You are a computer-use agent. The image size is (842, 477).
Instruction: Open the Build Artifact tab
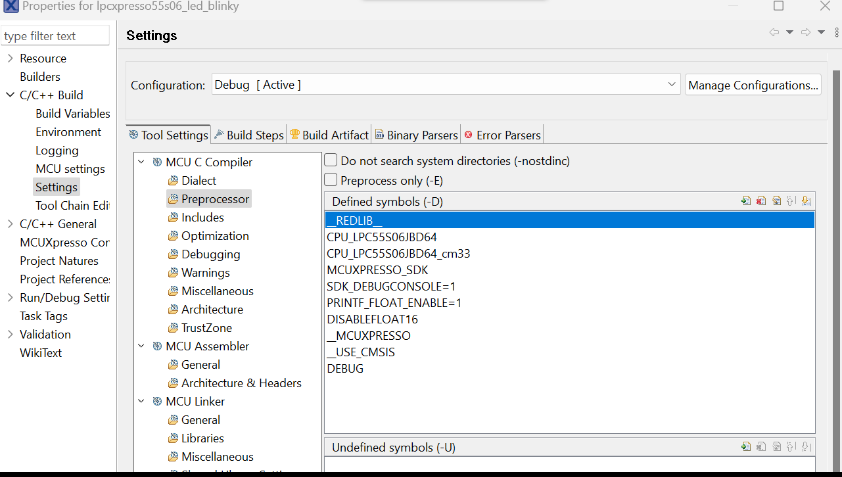[x=329, y=135]
